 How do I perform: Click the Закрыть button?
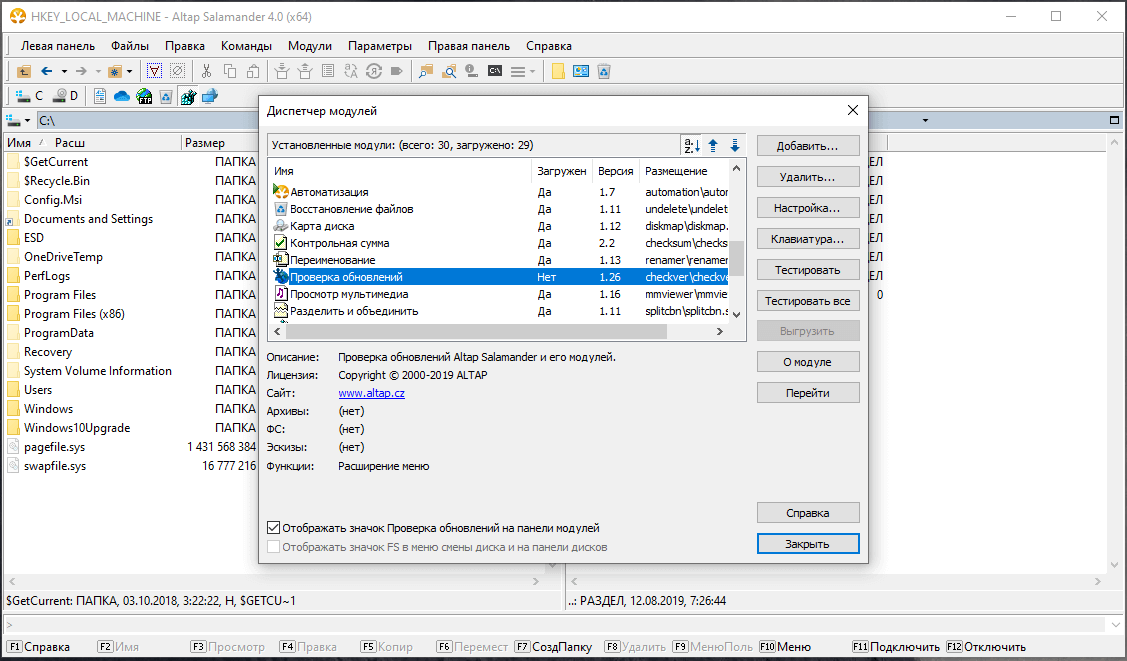coord(808,544)
